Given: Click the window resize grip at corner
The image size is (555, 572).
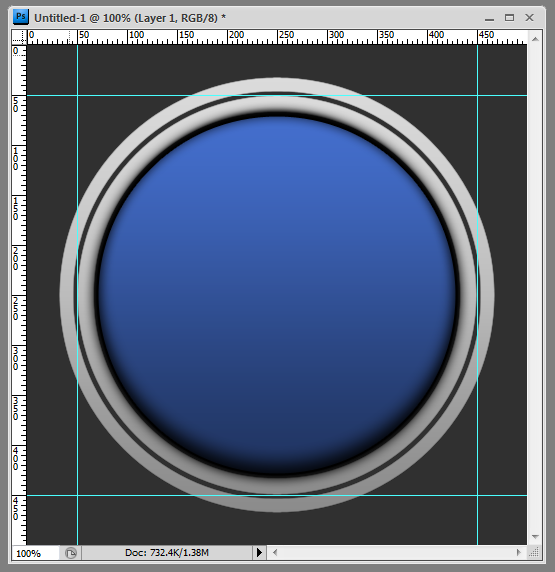Looking at the screenshot, I should click(534, 553).
